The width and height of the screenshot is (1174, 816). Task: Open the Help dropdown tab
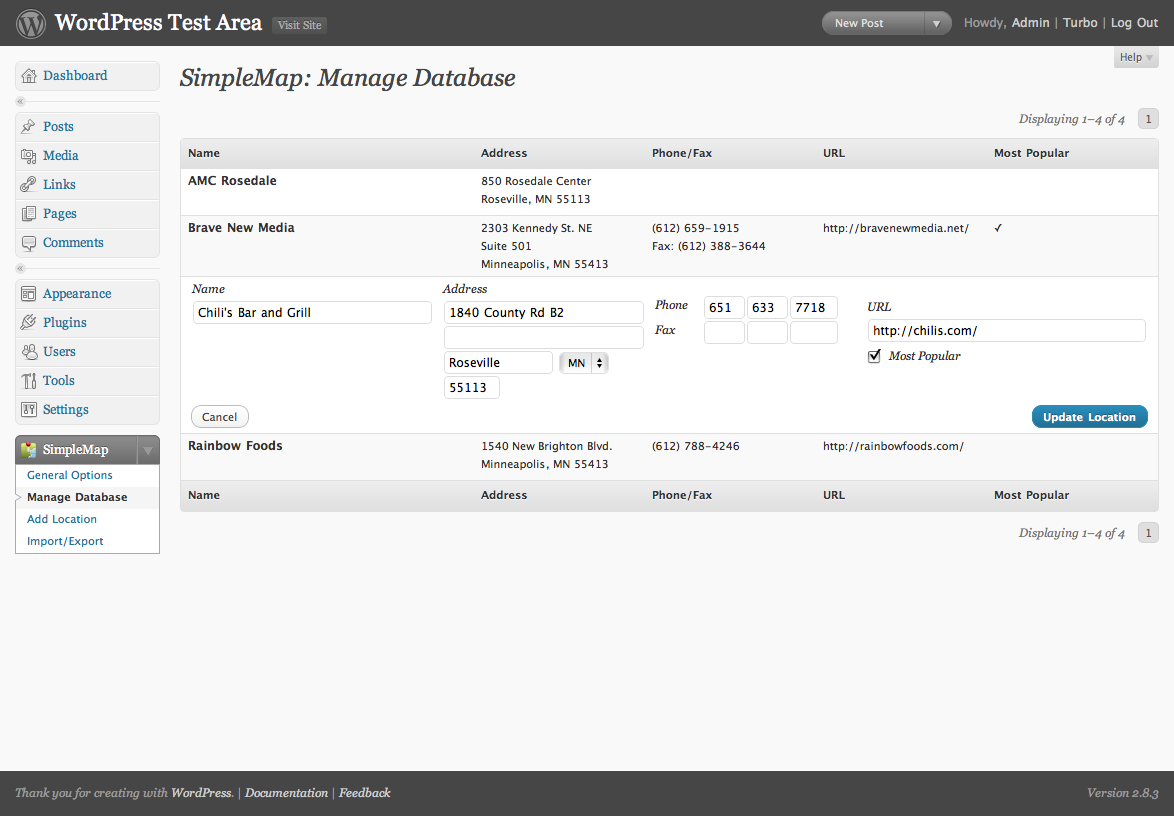(x=1136, y=57)
